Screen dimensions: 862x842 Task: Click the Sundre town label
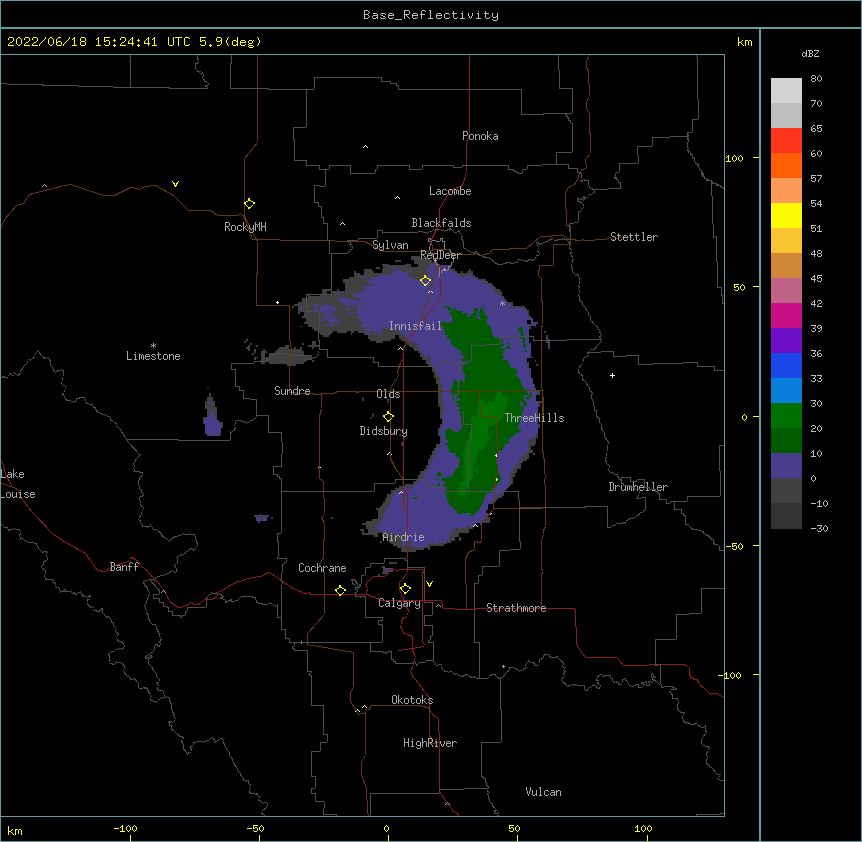point(292,391)
